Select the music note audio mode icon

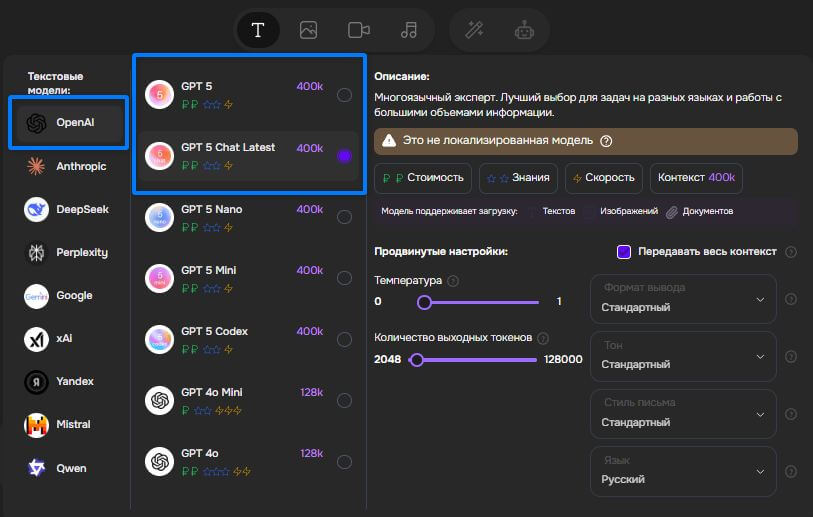coord(408,30)
